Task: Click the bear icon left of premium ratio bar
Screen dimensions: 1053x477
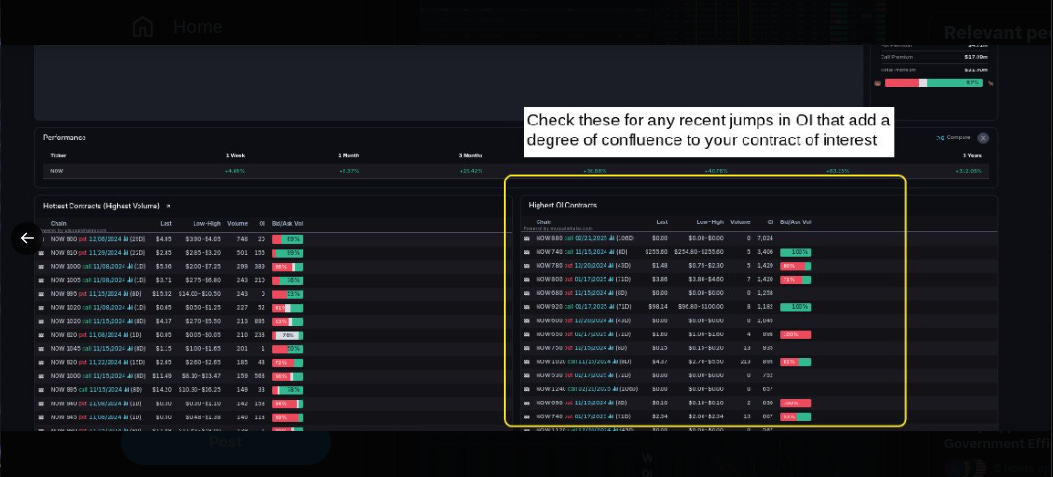Action: click(878, 83)
